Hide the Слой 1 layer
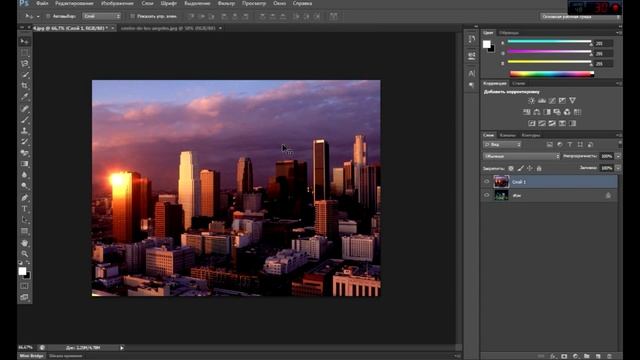Viewport: 640px width, 360px height. 487,182
